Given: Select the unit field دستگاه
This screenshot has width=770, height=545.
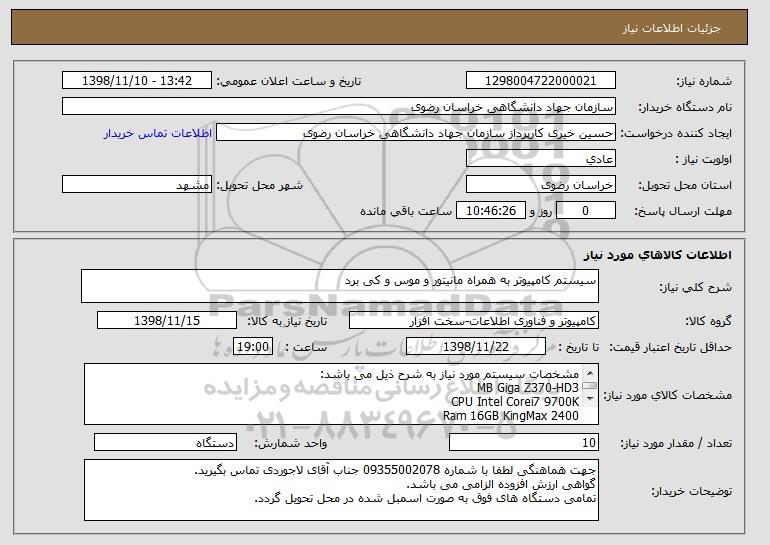Looking at the screenshot, I should [165, 442].
